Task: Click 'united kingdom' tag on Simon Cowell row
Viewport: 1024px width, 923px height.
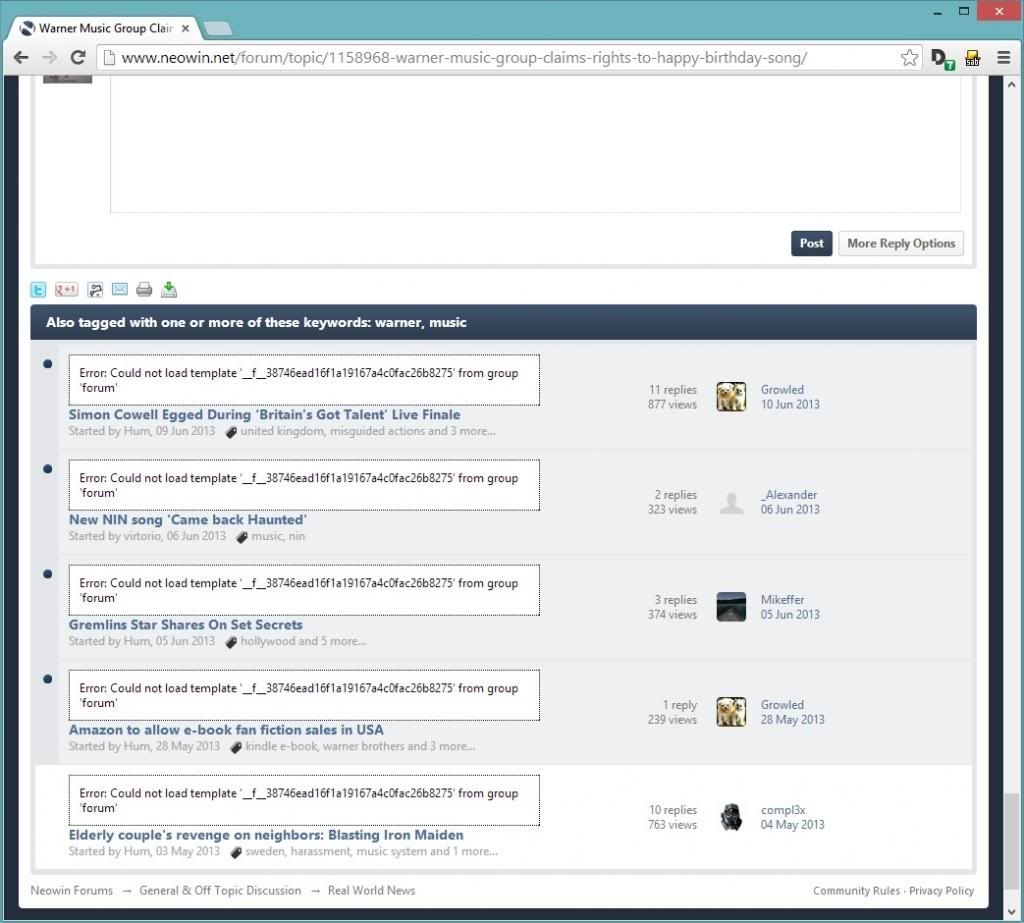Action: 282,431
